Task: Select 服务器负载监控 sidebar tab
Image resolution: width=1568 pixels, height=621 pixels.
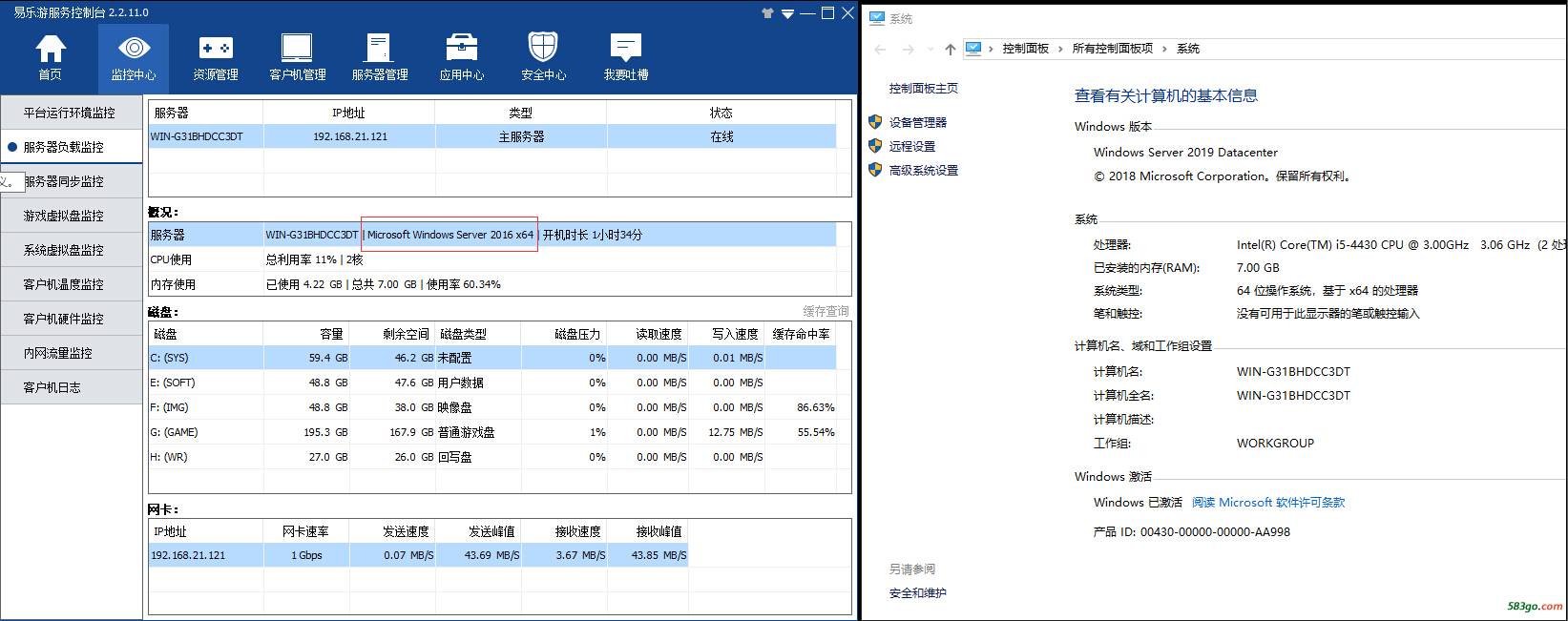Action: [72, 147]
